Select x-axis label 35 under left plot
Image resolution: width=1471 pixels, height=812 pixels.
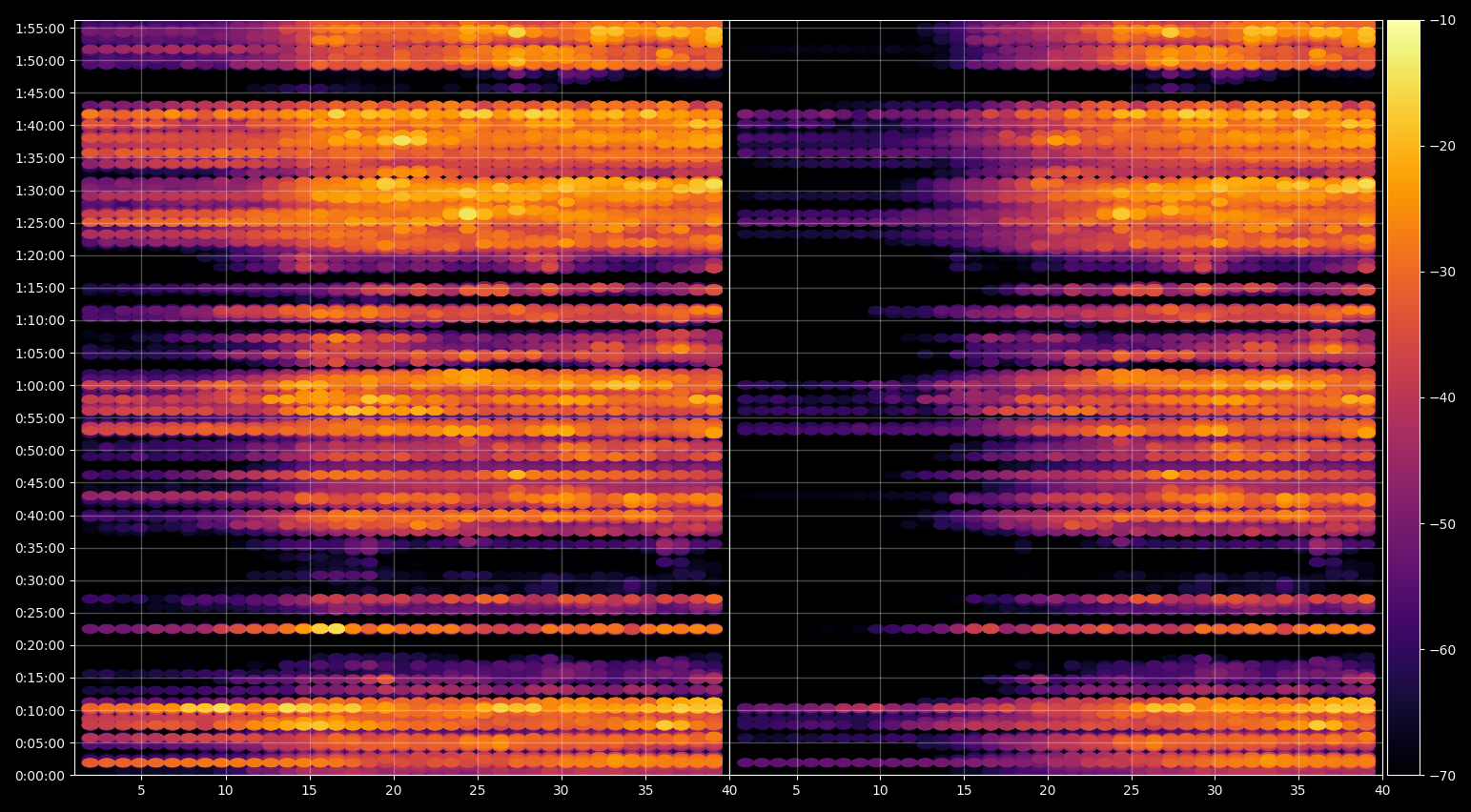click(645, 790)
